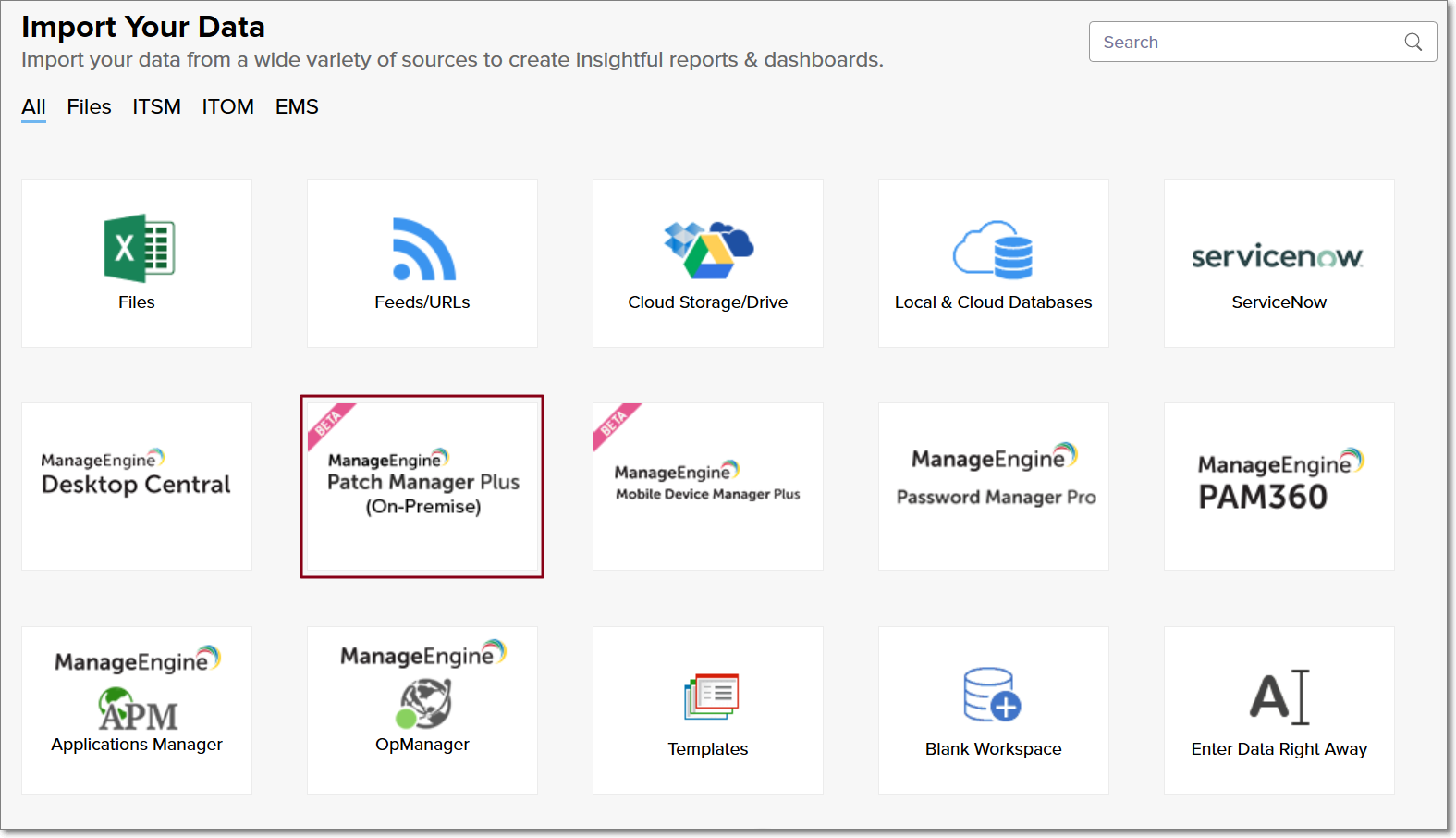Screen dimensions: 1456x838
Task: Open the Templates icon
Action: tap(712, 696)
